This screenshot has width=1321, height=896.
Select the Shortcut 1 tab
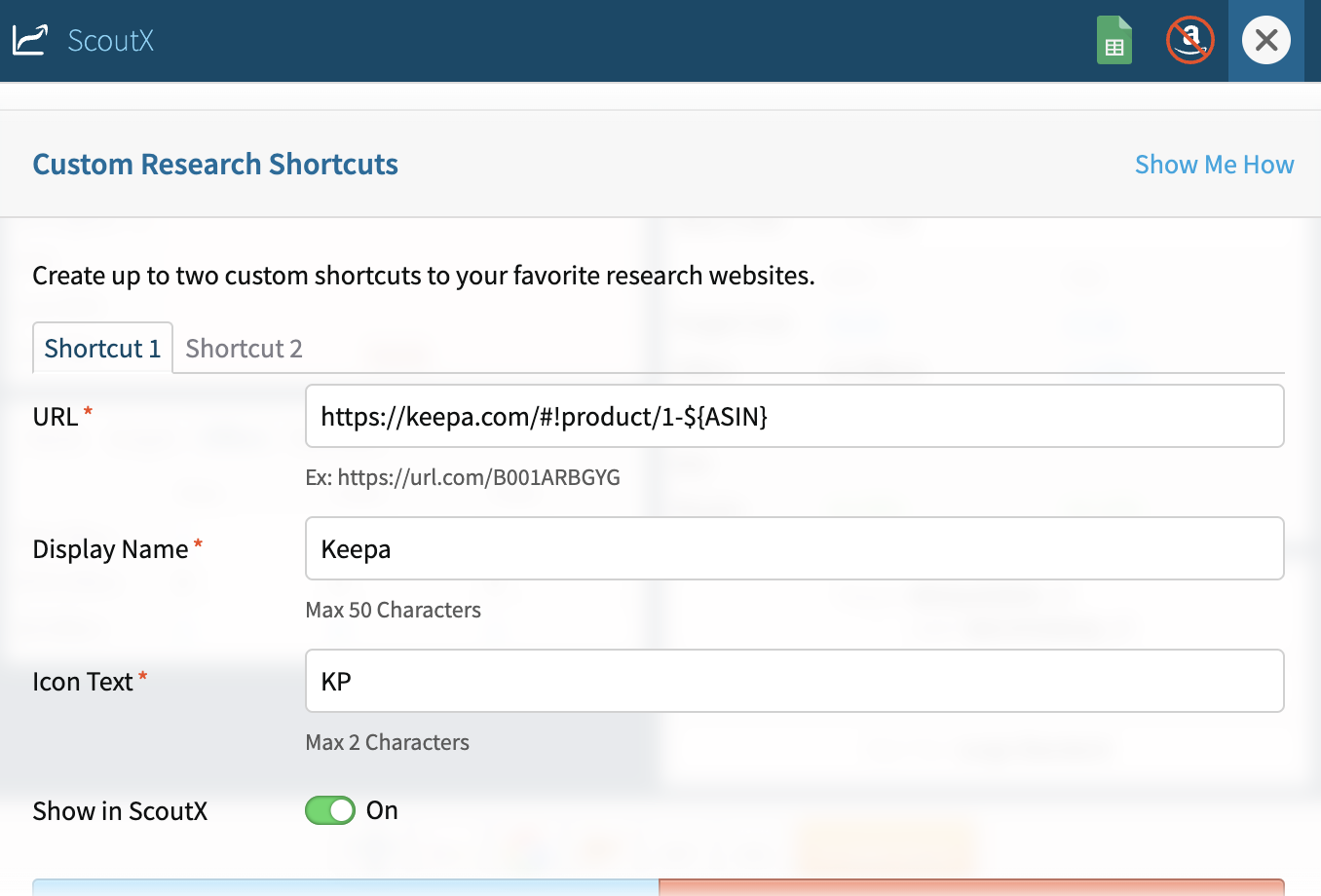tap(102, 348)
